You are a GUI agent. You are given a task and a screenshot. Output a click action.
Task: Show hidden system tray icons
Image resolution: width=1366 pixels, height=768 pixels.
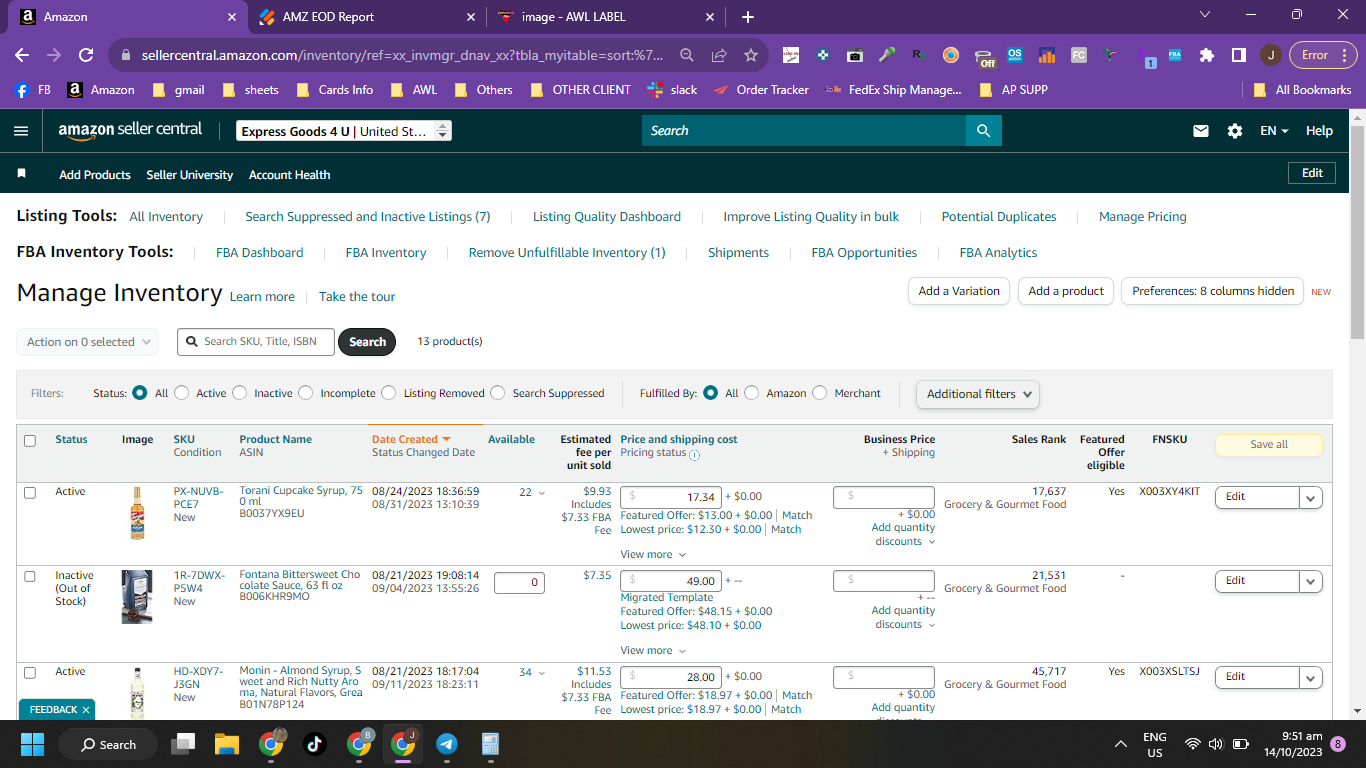click(x=1121, y=744)
